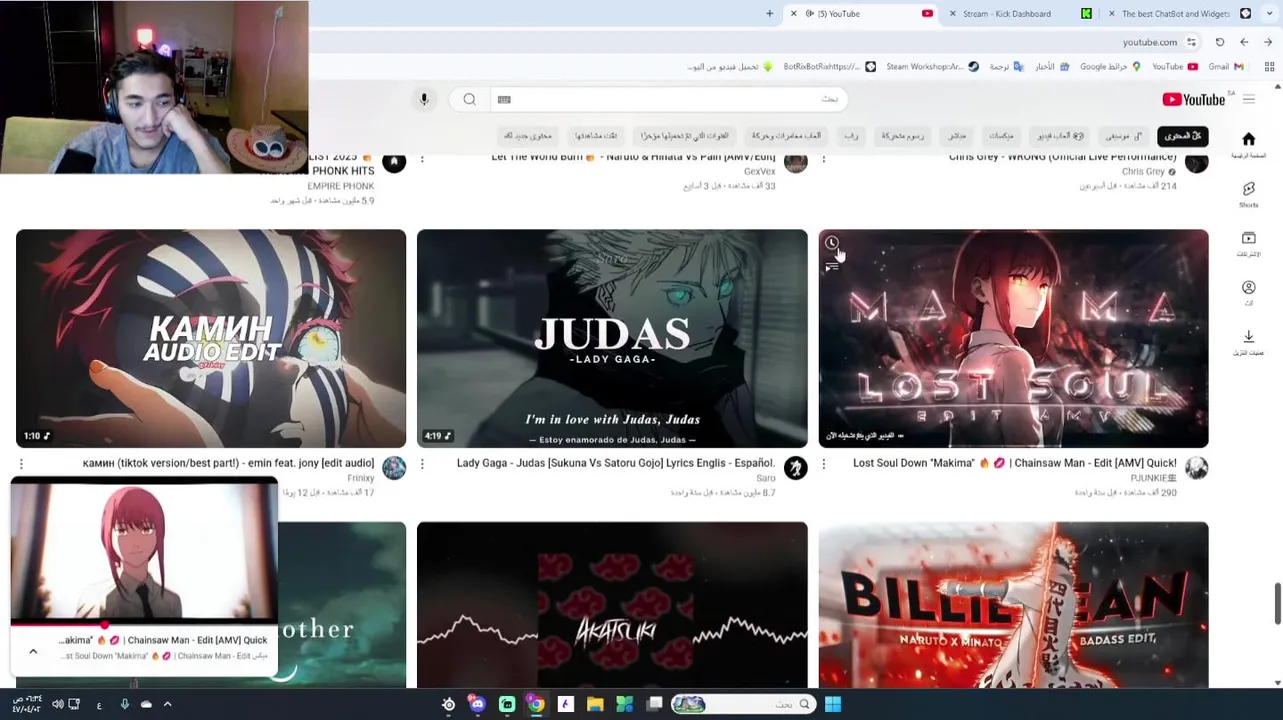Viewport: 1283px width, 720px height.
Task: Open a new browser tab
Action: coord(769,14)
